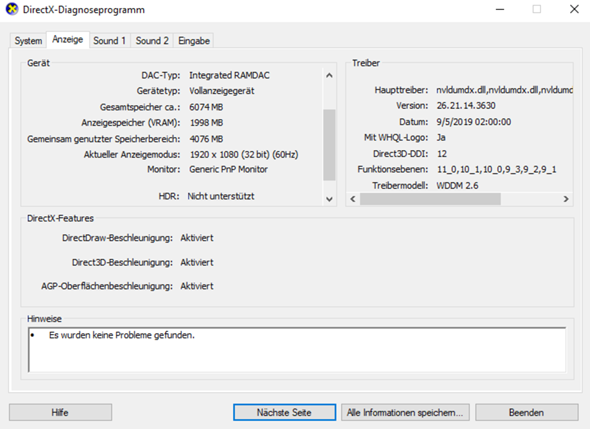This screenshot has width=590, height=429.
Task: Click the DirectX logo icon in title bar
Action: [12, 9]
